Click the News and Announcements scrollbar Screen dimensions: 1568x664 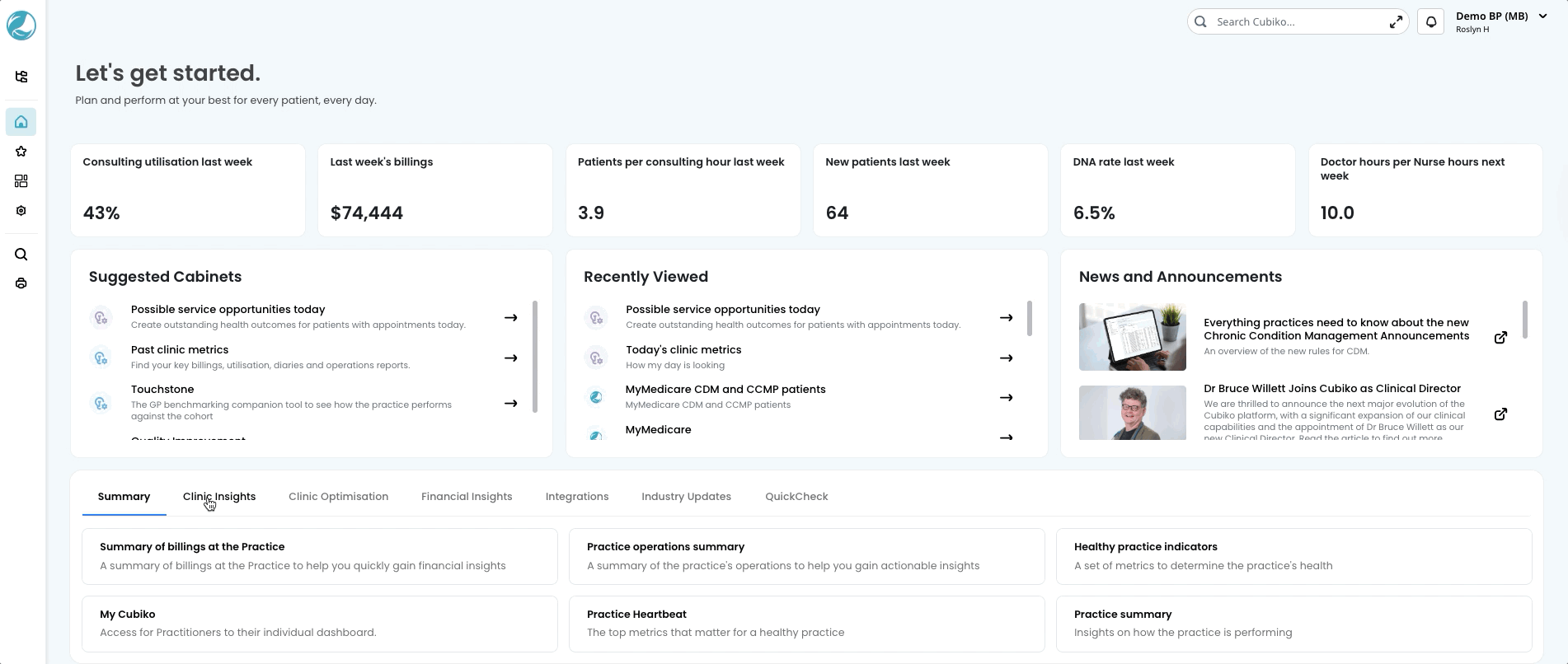click(x=1524, y=320)
